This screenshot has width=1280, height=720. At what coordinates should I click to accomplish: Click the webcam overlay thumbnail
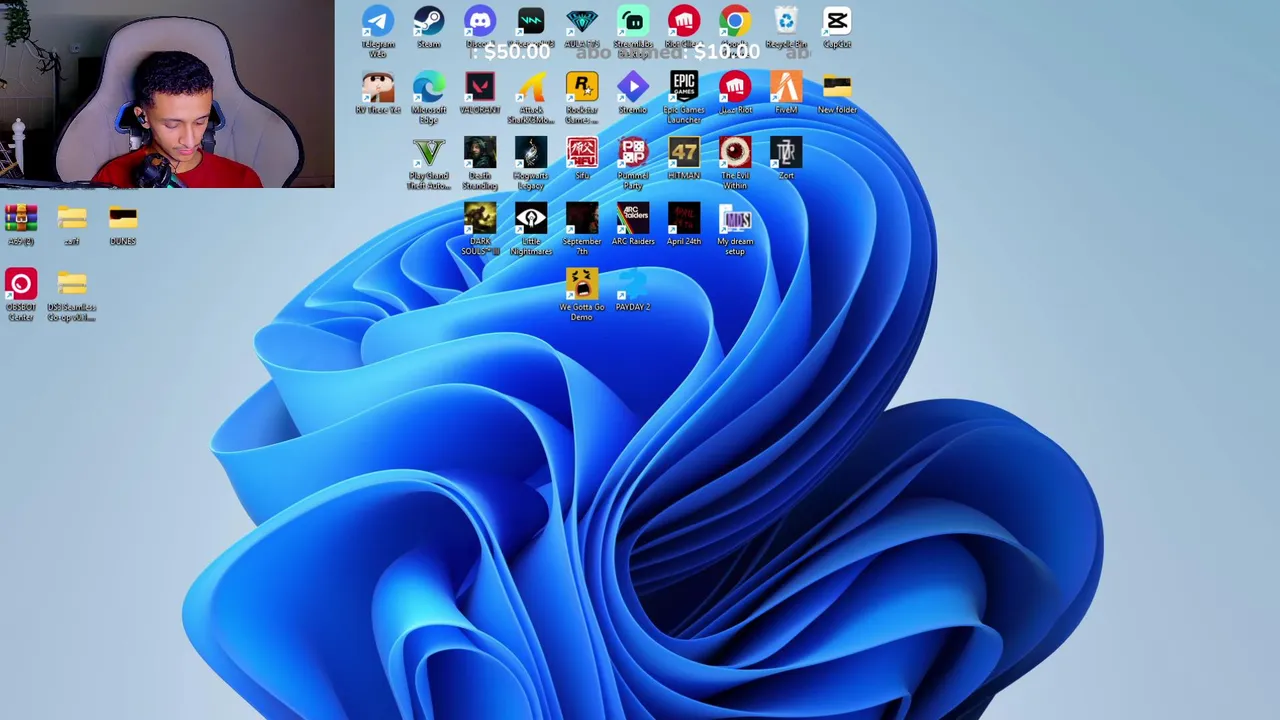(x=167, y=94)
